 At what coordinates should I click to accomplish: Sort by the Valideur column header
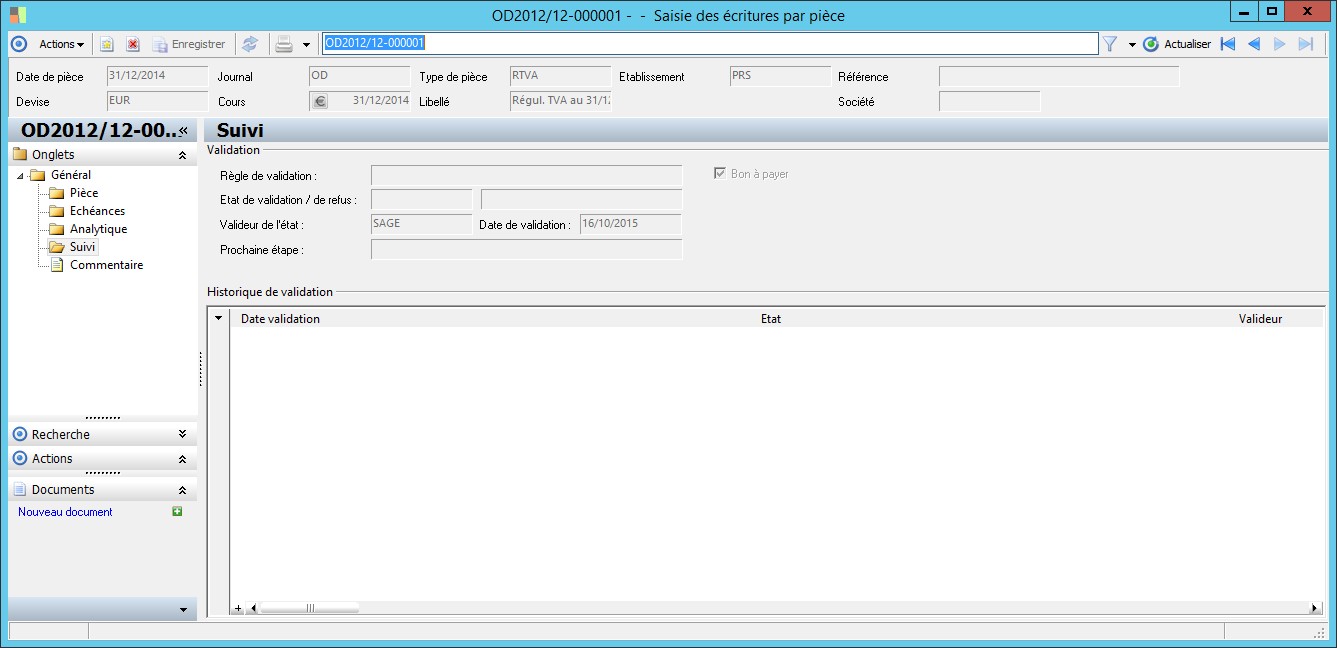[1260, 319]
